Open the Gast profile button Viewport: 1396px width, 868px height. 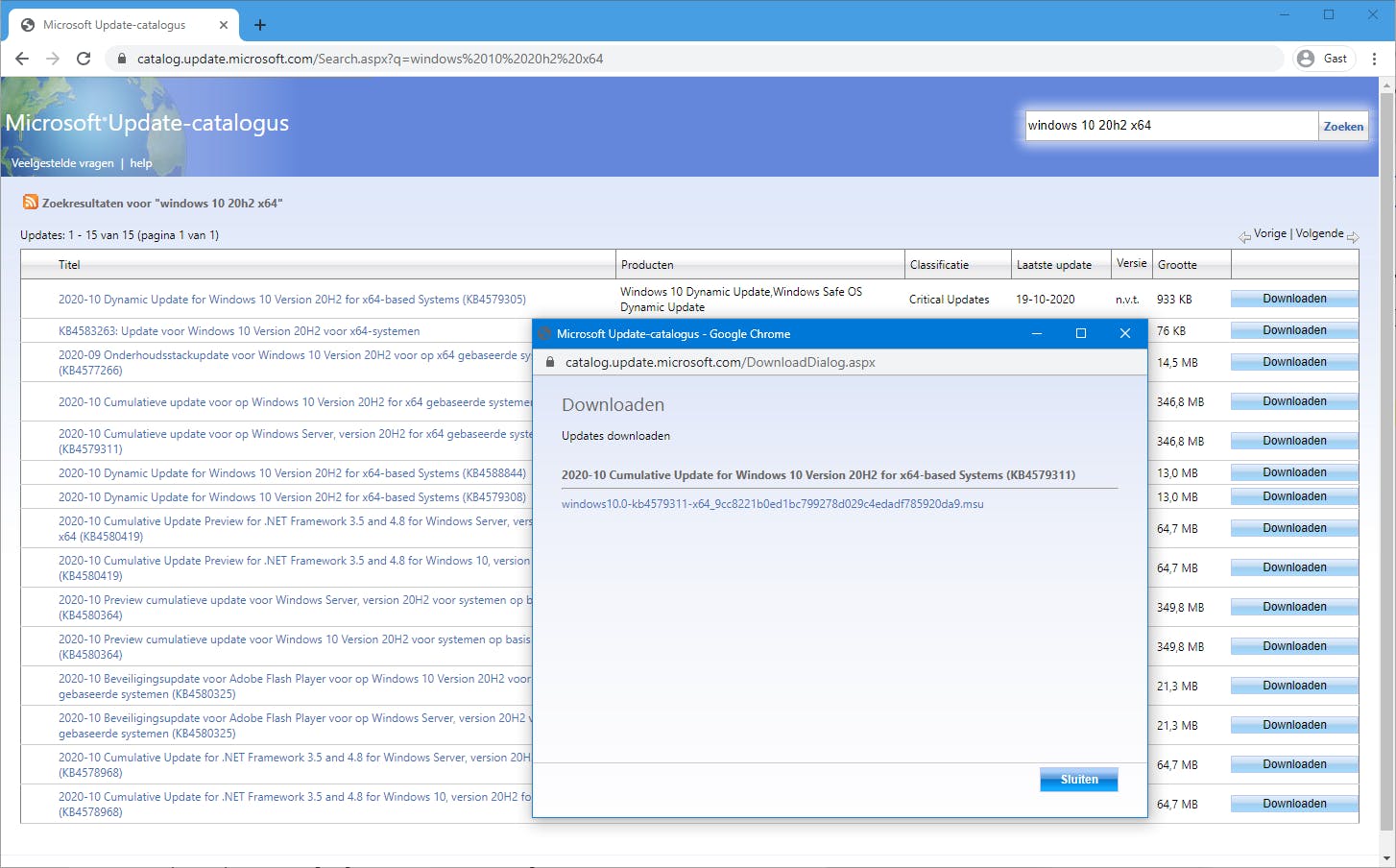[x=1324, y=59]
